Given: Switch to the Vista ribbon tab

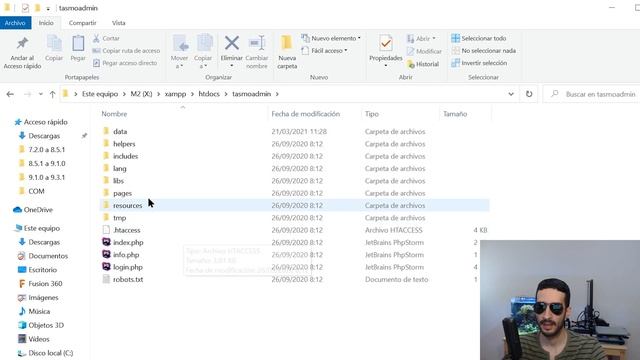Looking at the screenshot, I should [118, 23].
